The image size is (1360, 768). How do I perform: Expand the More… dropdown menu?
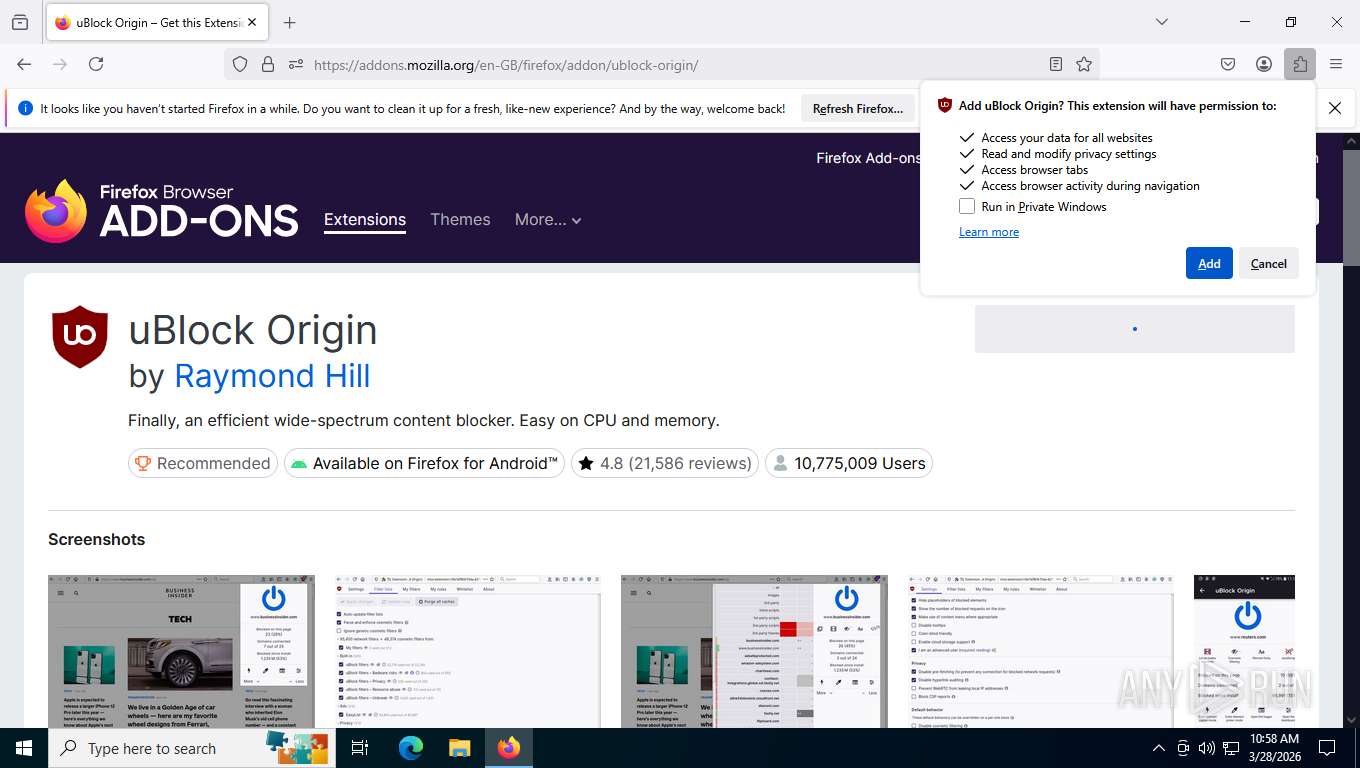(x=548, y=220)
